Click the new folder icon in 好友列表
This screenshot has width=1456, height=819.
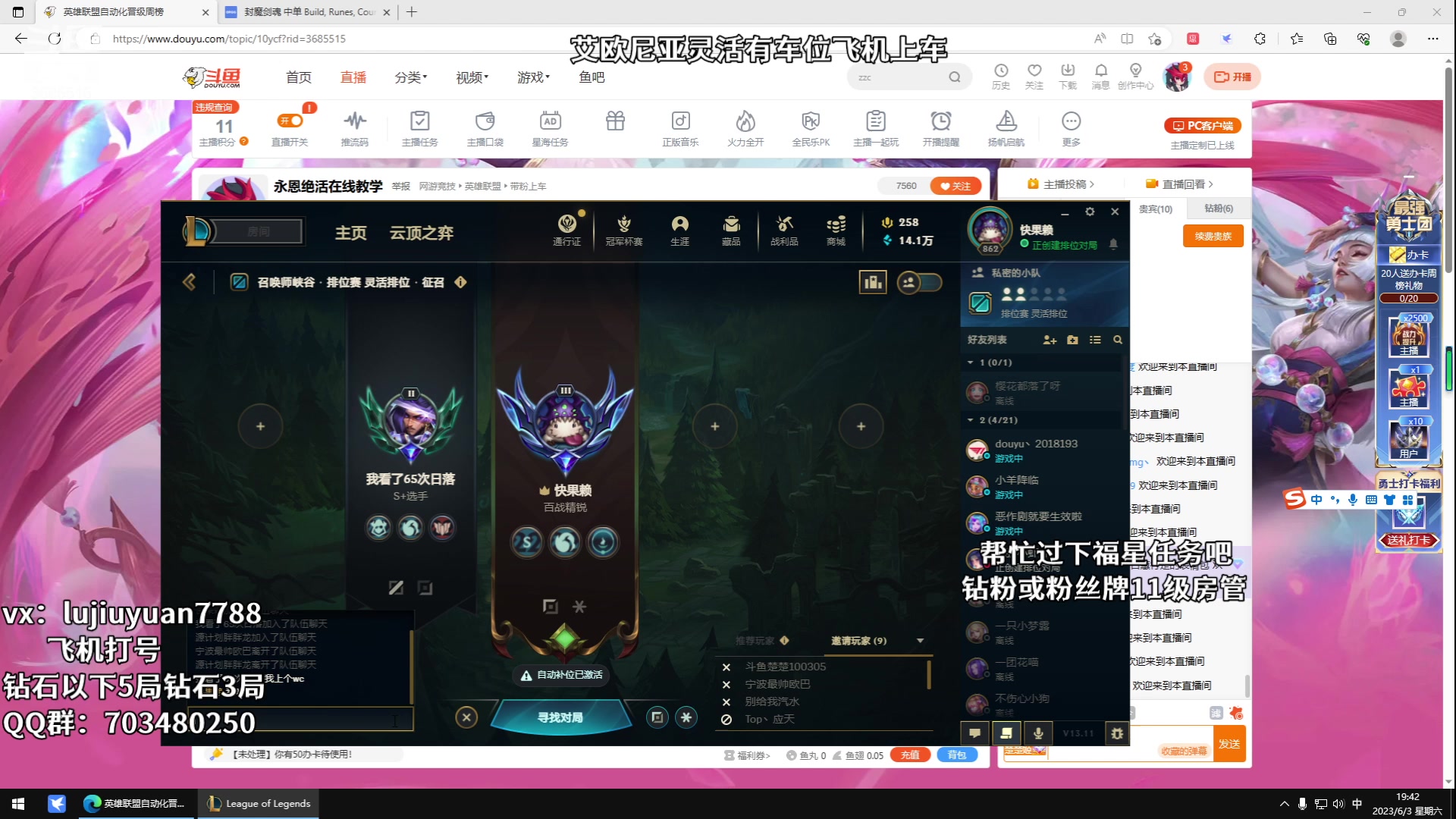(x=1072, y=340)
